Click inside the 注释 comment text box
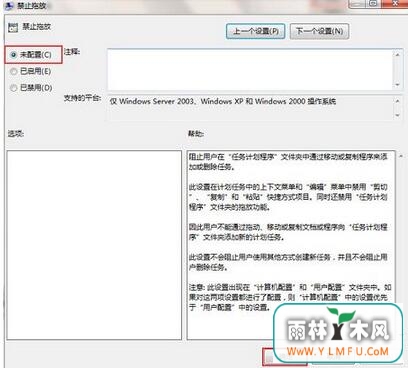Viewport: 408px width, 368px height. coord(250,69)
